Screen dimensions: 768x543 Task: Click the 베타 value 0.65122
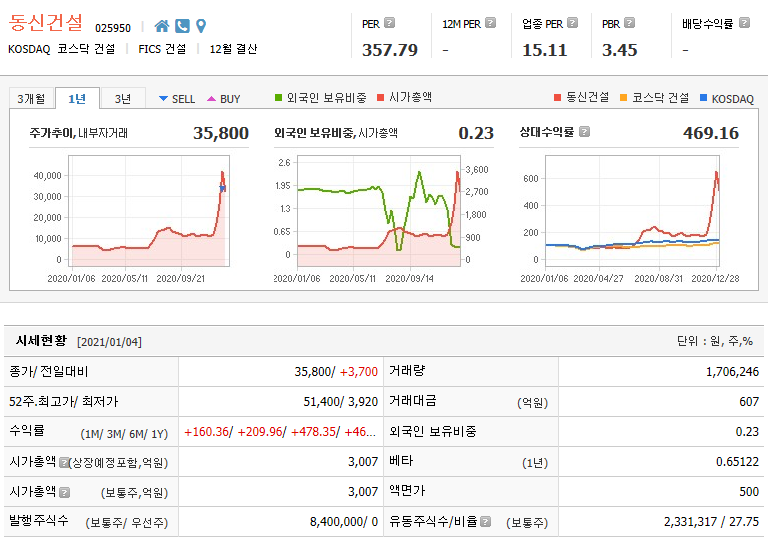[738, 462]
